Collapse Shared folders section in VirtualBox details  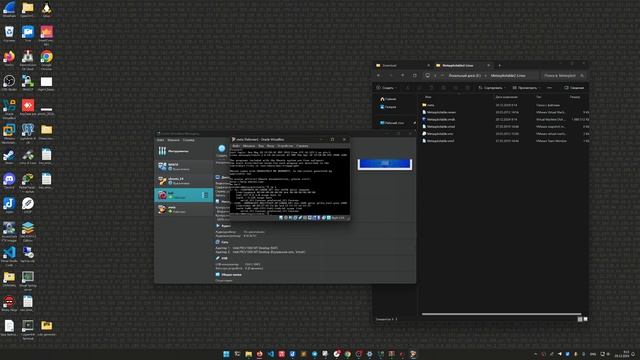click(229, 275)
